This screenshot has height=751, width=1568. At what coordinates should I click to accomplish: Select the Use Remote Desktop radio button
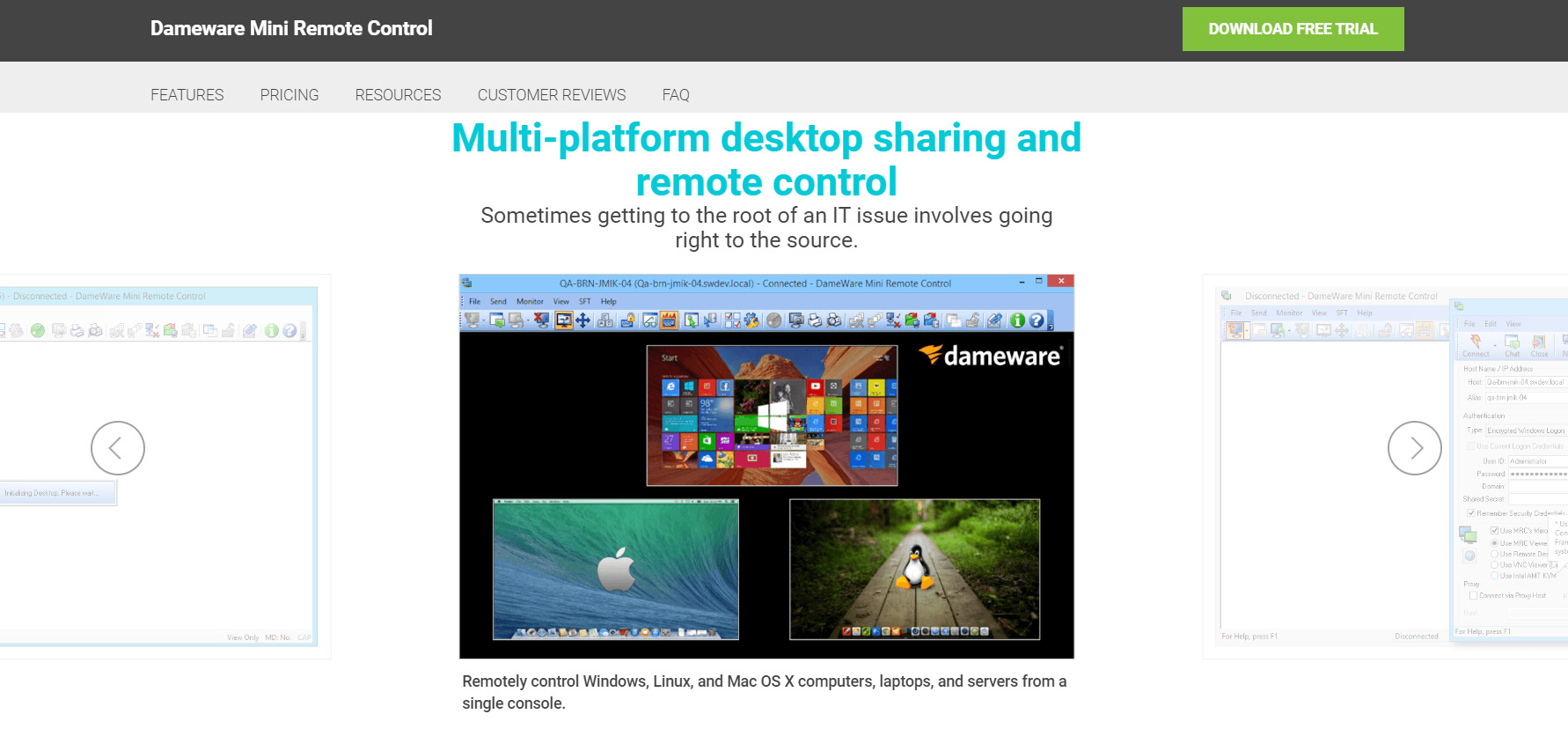(1494, 554)
